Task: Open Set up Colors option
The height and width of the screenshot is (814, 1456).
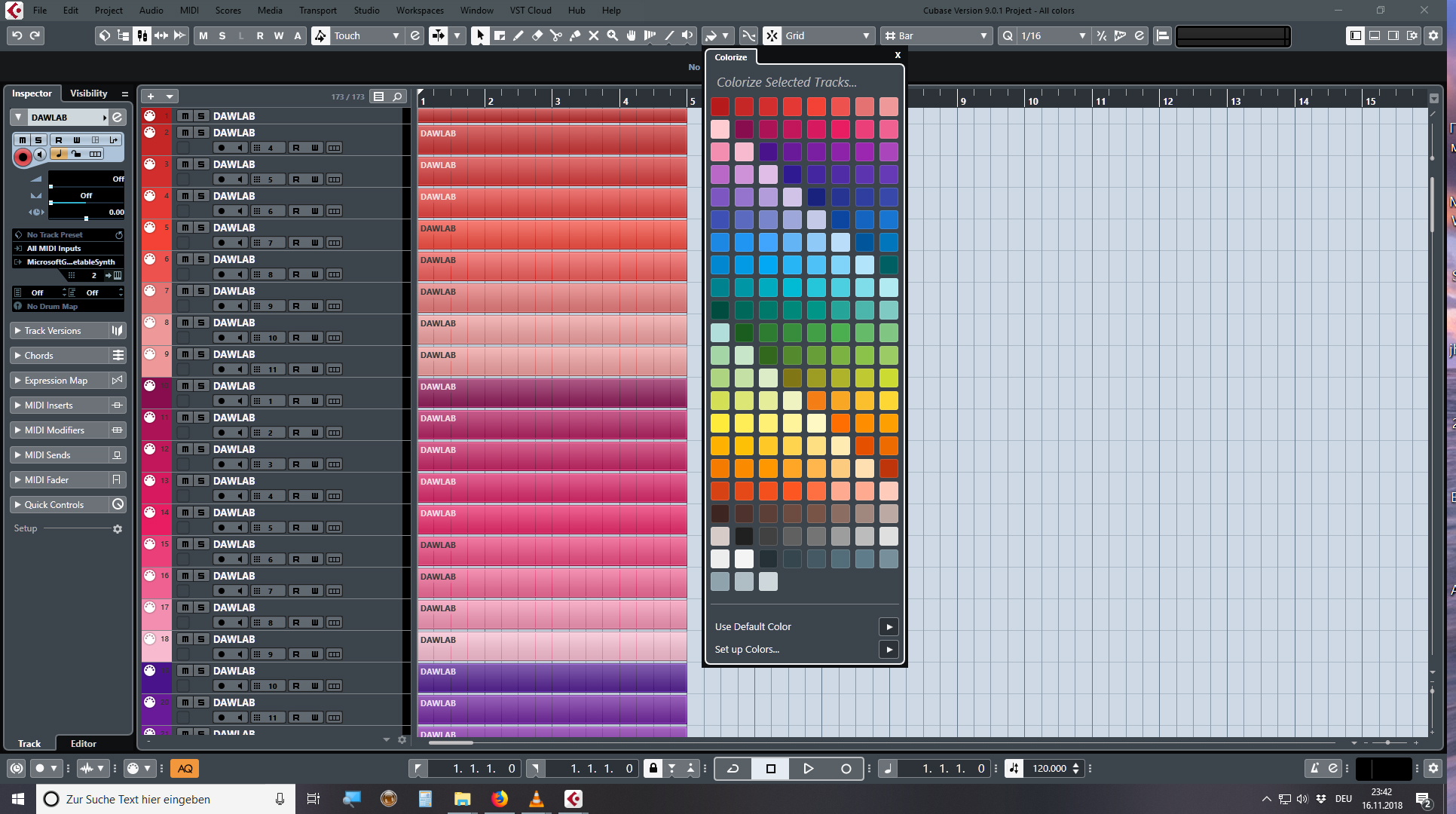Action: click(x=747, y=649)
